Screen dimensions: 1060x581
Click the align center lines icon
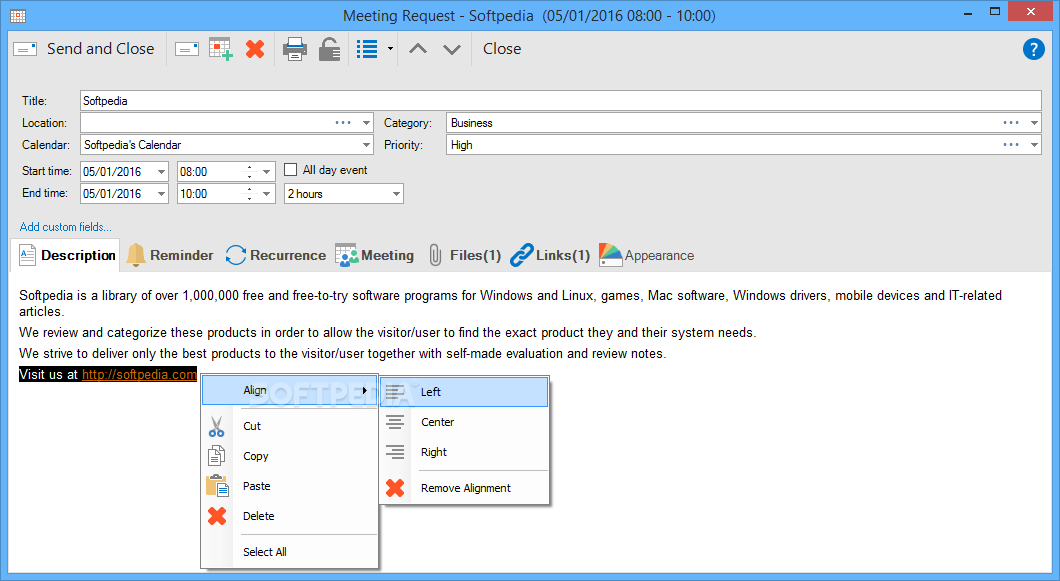395,422
